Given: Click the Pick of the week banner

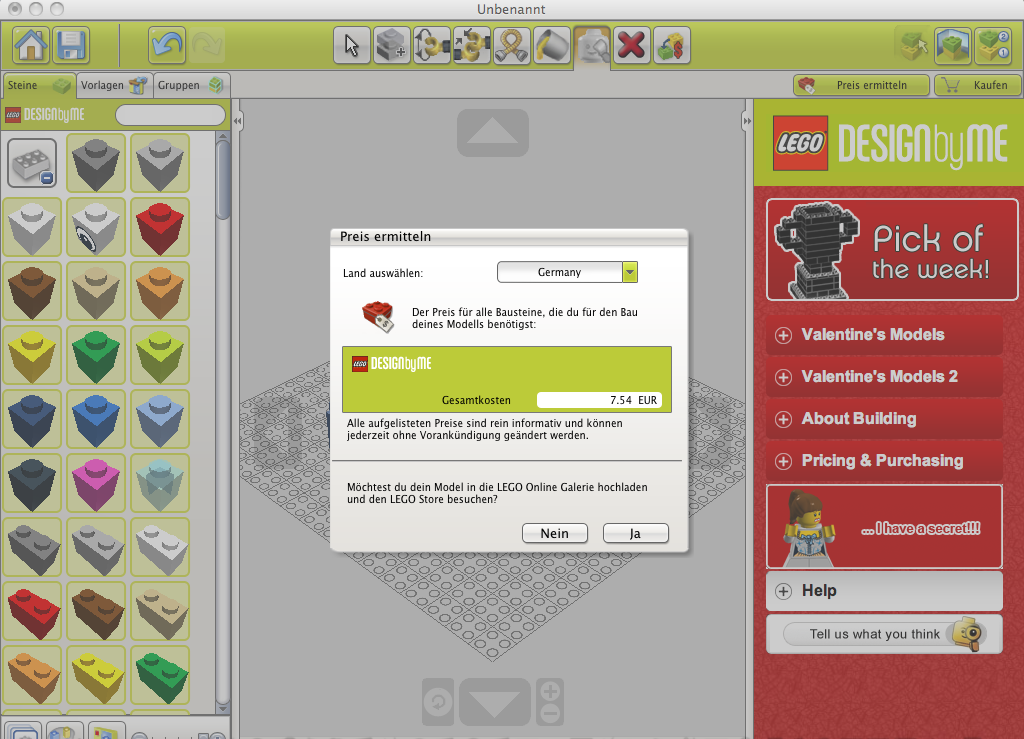Looking at the screenshot, I should point(890,249).
